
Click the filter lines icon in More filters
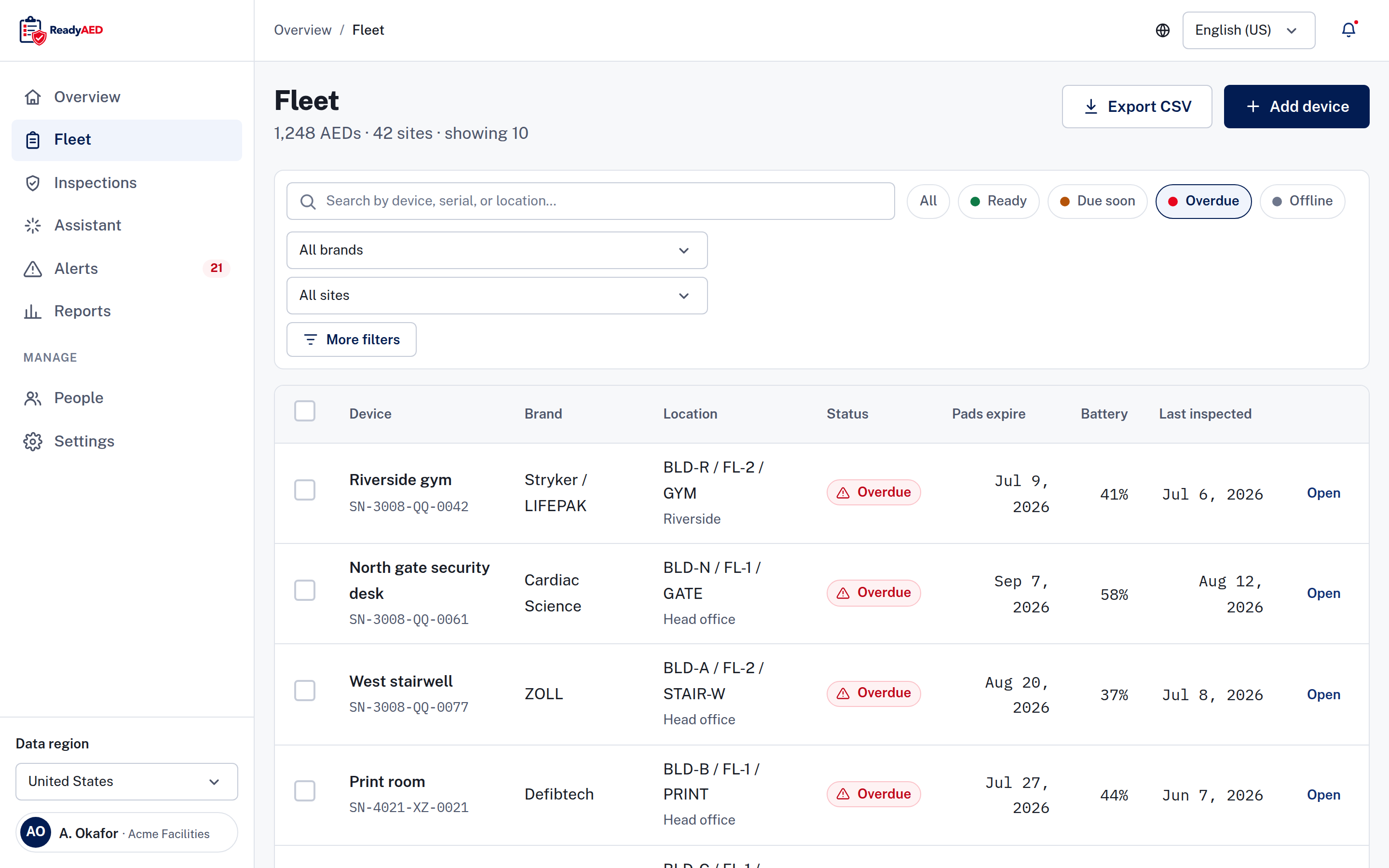tap(311, 340)
